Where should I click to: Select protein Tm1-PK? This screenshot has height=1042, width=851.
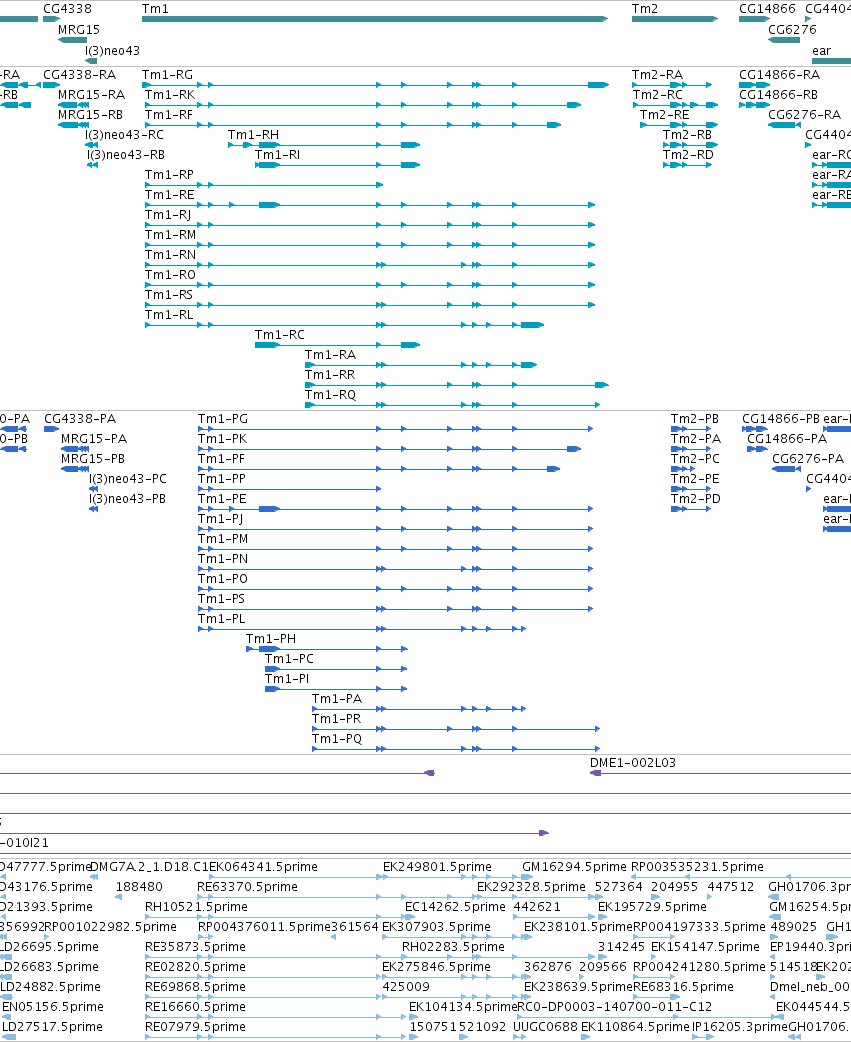coord(389,449)
